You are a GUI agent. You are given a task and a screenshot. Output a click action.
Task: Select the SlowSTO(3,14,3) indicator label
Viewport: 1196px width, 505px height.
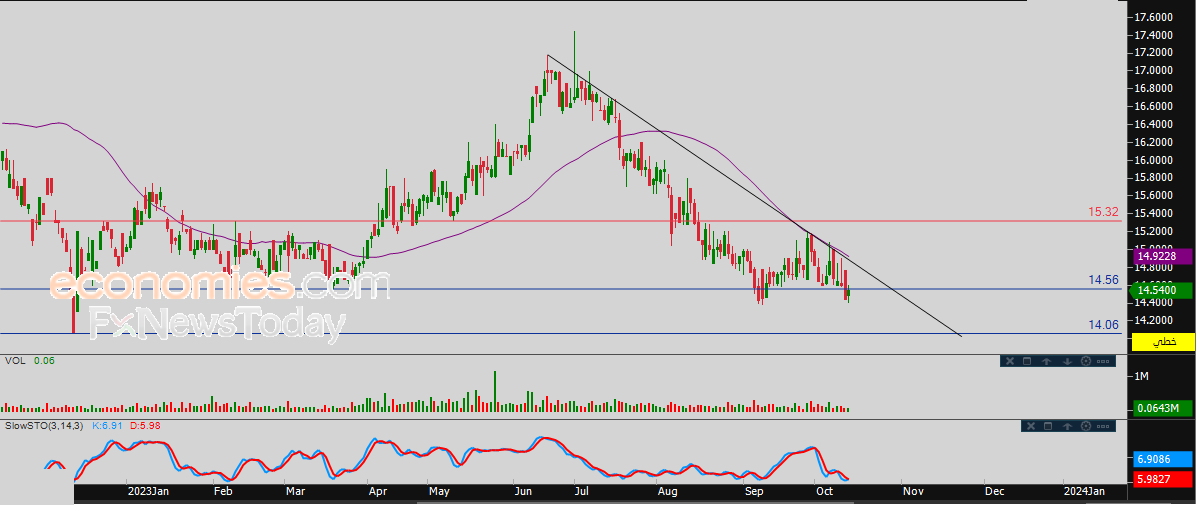coord(44,426)
